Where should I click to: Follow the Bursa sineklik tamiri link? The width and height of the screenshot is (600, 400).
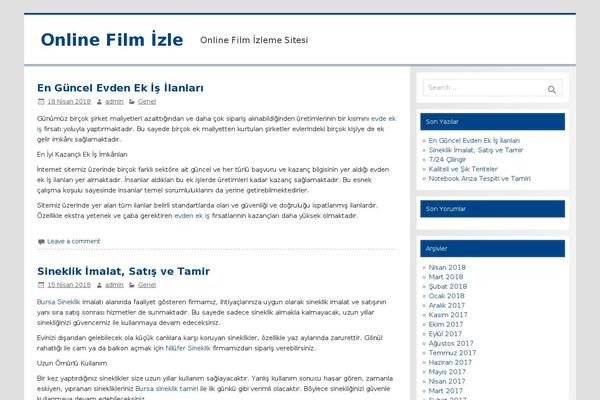167,389
